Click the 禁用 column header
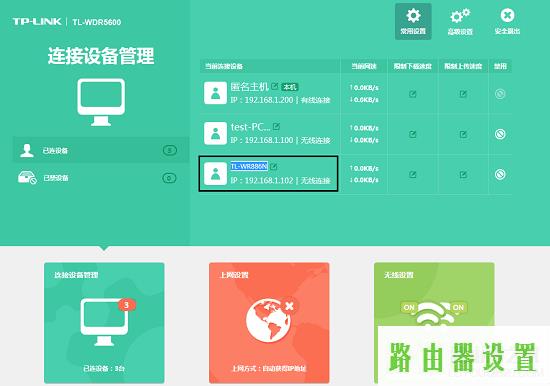 point(500,66)
